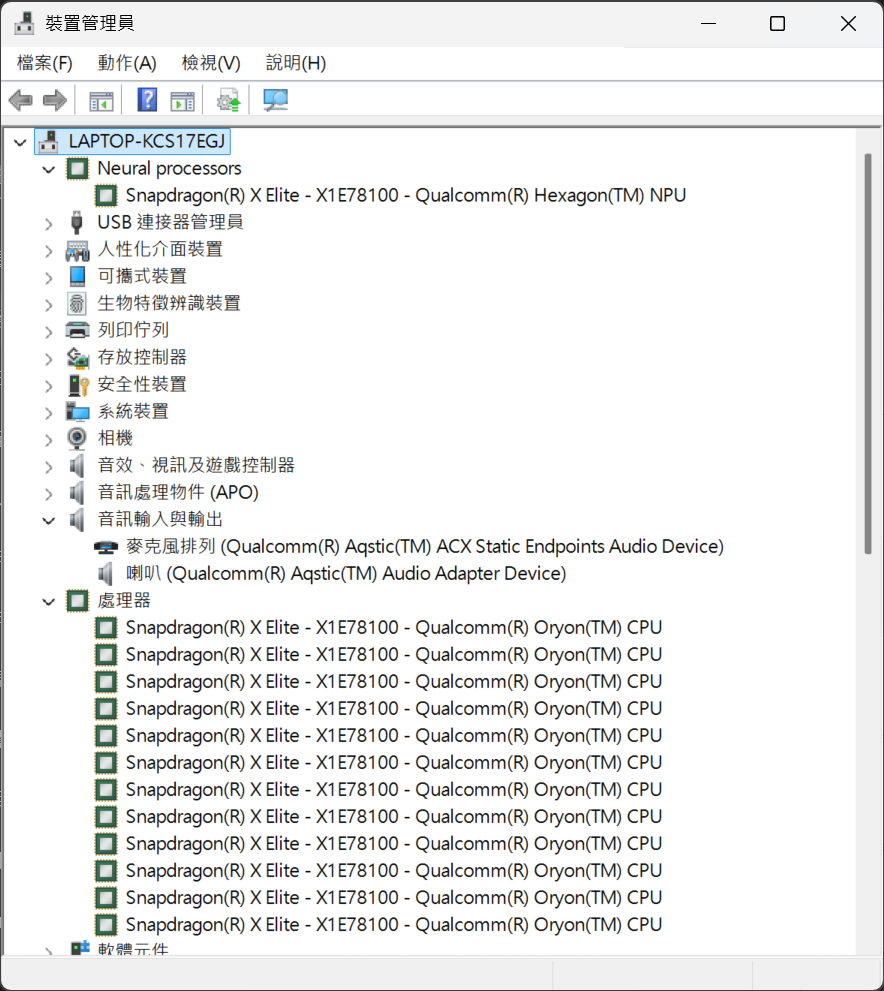Collapse the 處理器 category
This screenshot has height=991, width=884.
(x=49, y=602)
